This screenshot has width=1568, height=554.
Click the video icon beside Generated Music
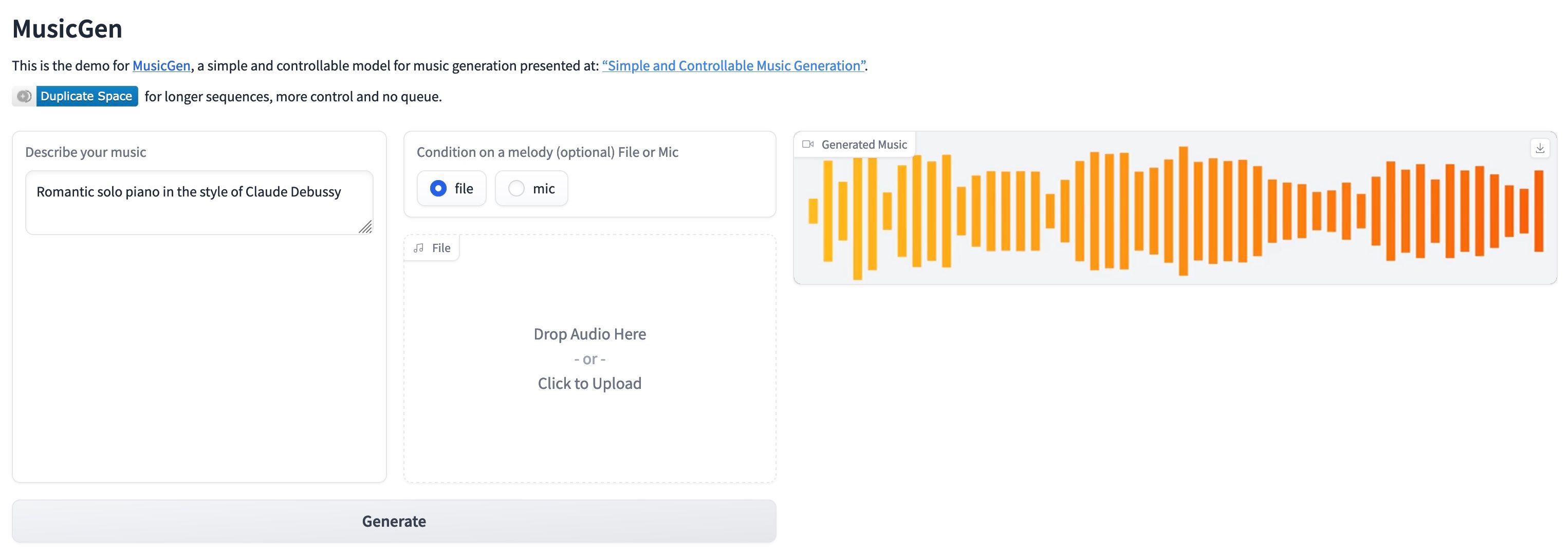808,145
